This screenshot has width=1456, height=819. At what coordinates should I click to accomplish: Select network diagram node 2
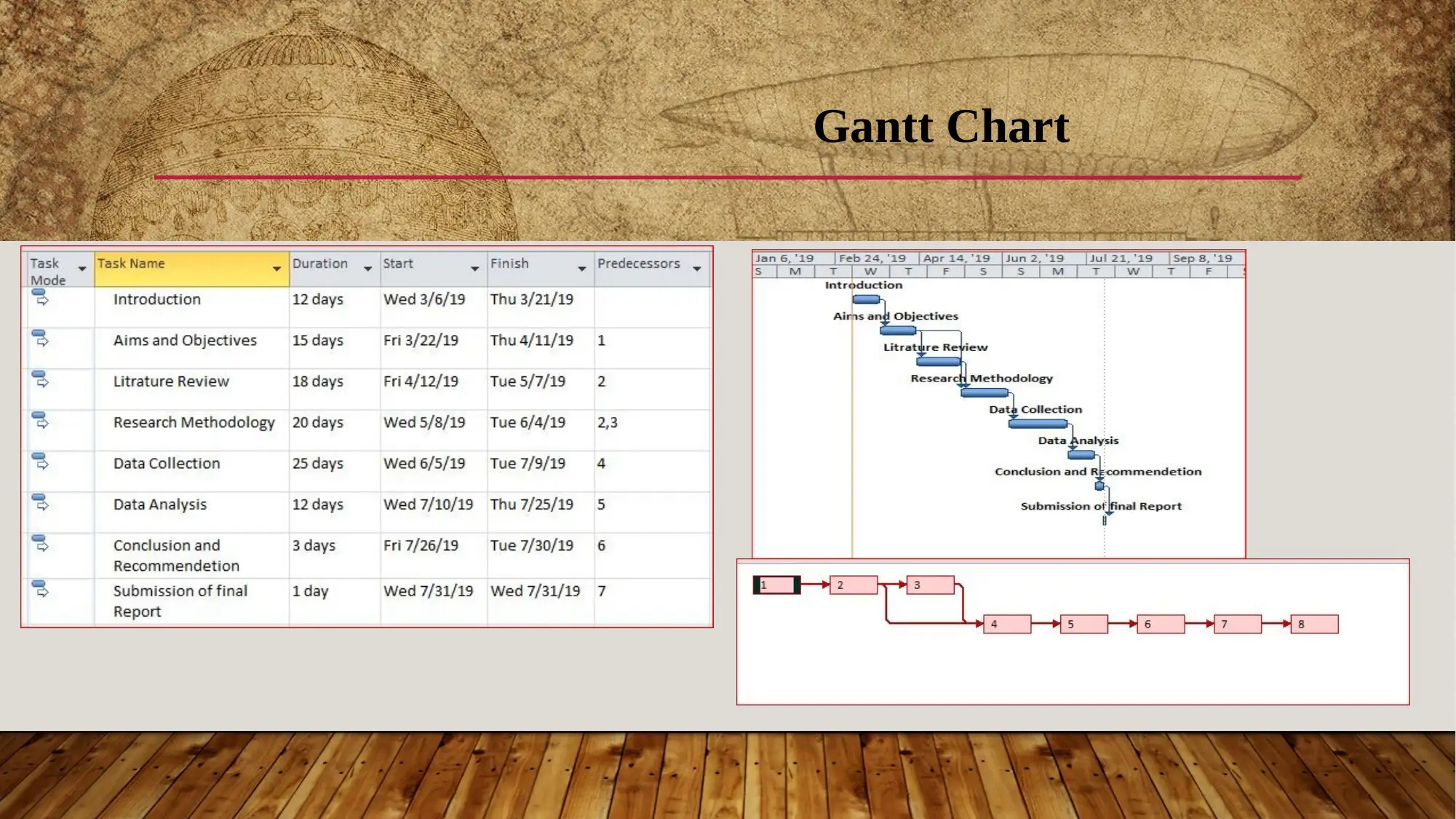click(x=854, y=585)
